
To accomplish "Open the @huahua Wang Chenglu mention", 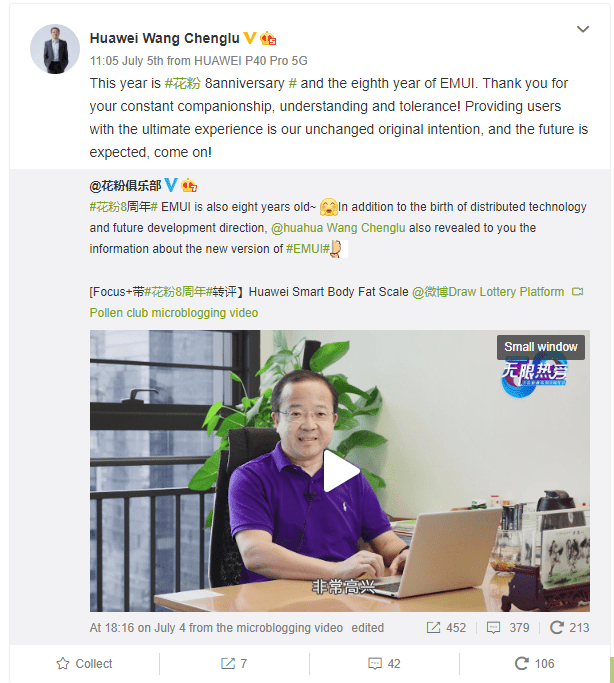I will [x=338, y=228].
